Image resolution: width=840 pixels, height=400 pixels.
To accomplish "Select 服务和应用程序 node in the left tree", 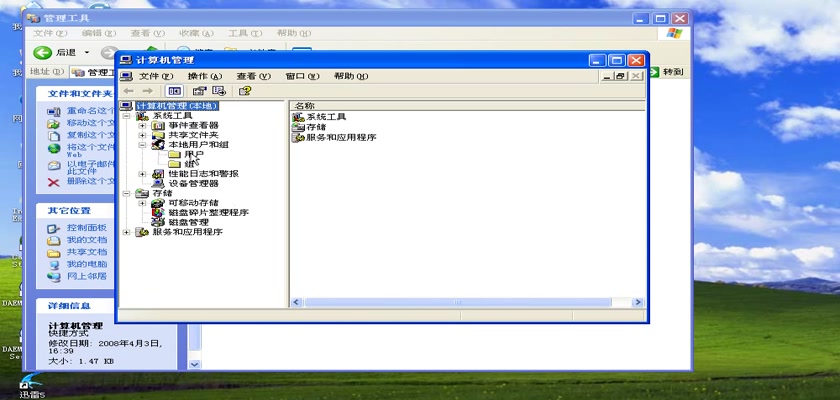I will [188, 232].
